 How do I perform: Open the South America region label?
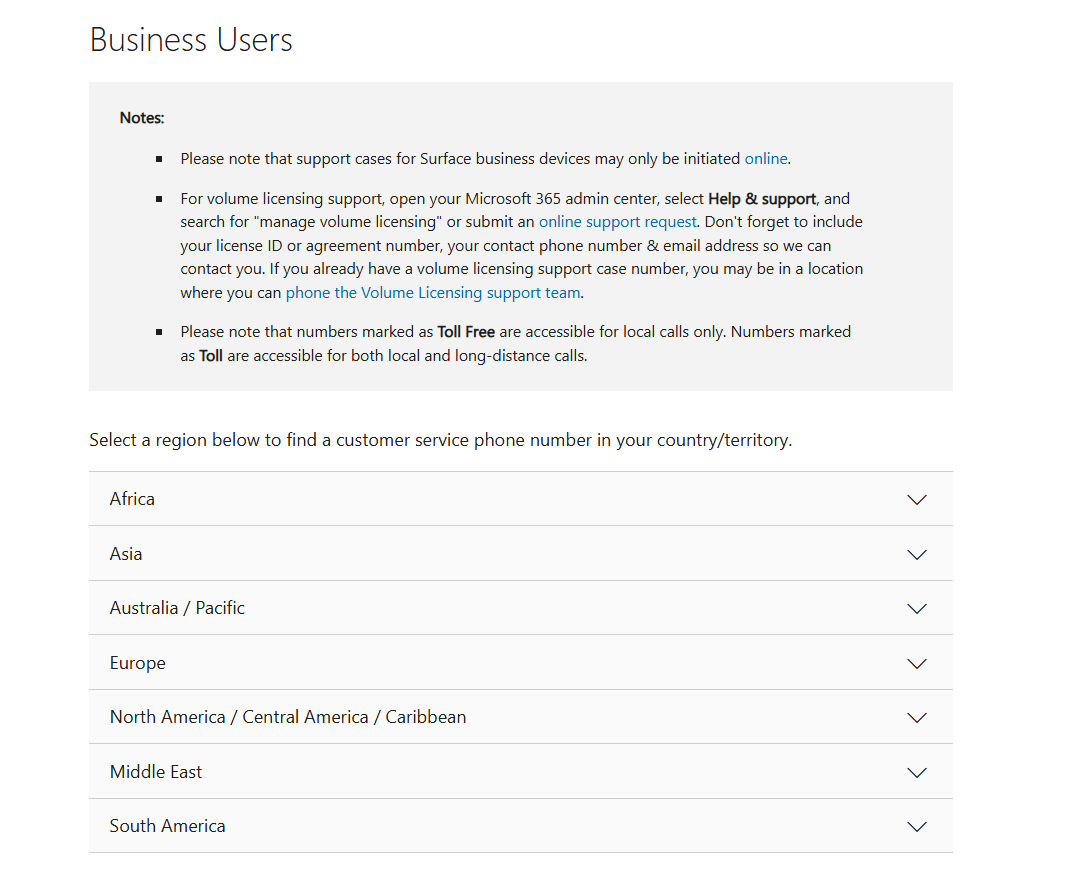pos(168,826)
